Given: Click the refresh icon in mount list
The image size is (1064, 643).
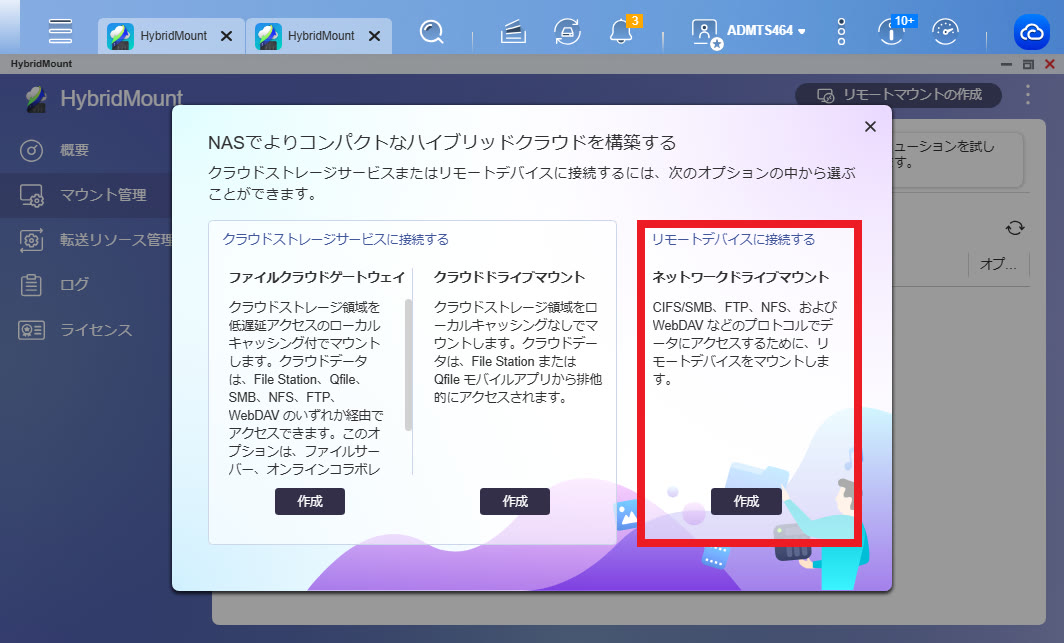Looking at the screenshot, I should tap(1015, 228).
